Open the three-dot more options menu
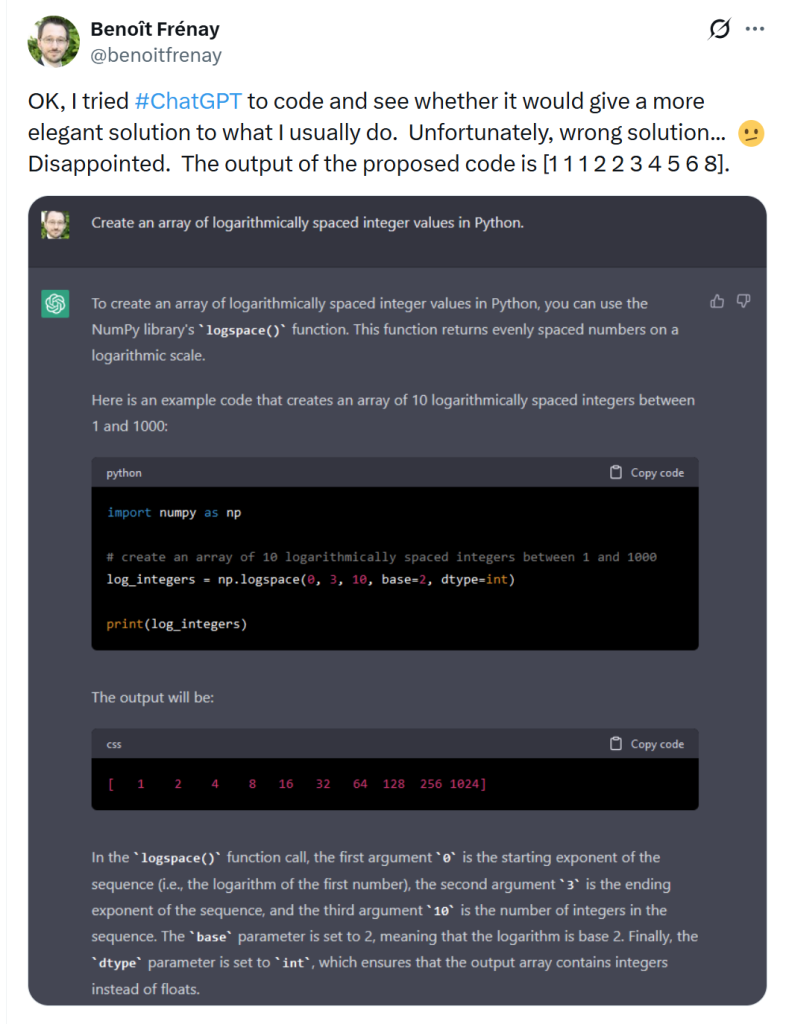Viewport: 786px width, 1024px height. [x=756, y=30]
